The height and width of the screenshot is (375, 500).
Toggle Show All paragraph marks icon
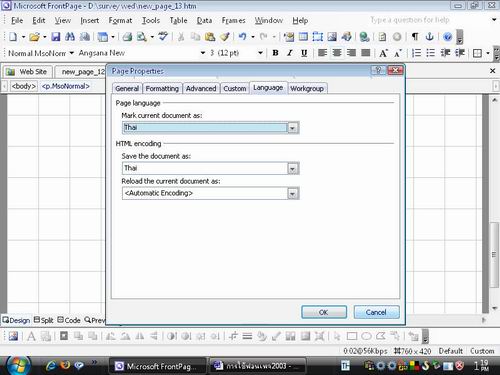pos(415,37)
